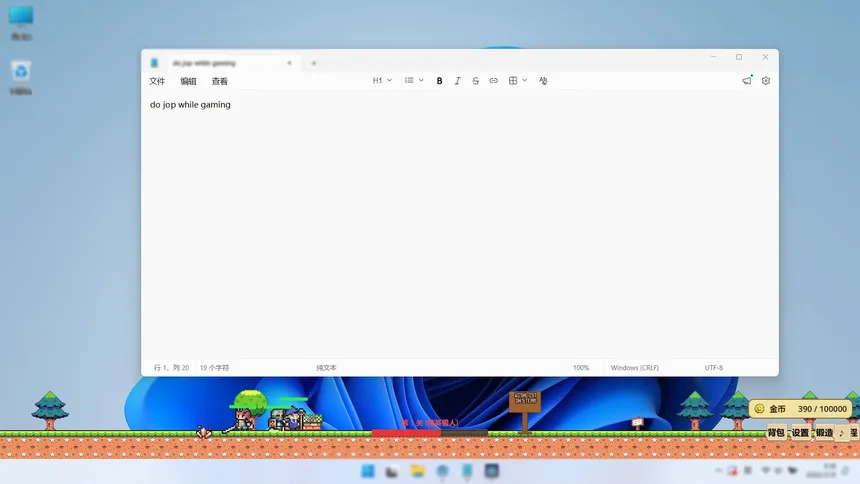Image resolution: width=860 pixels, height=484 pixels.
Task: Open the 文件 menu
Action: click(157, 81)
